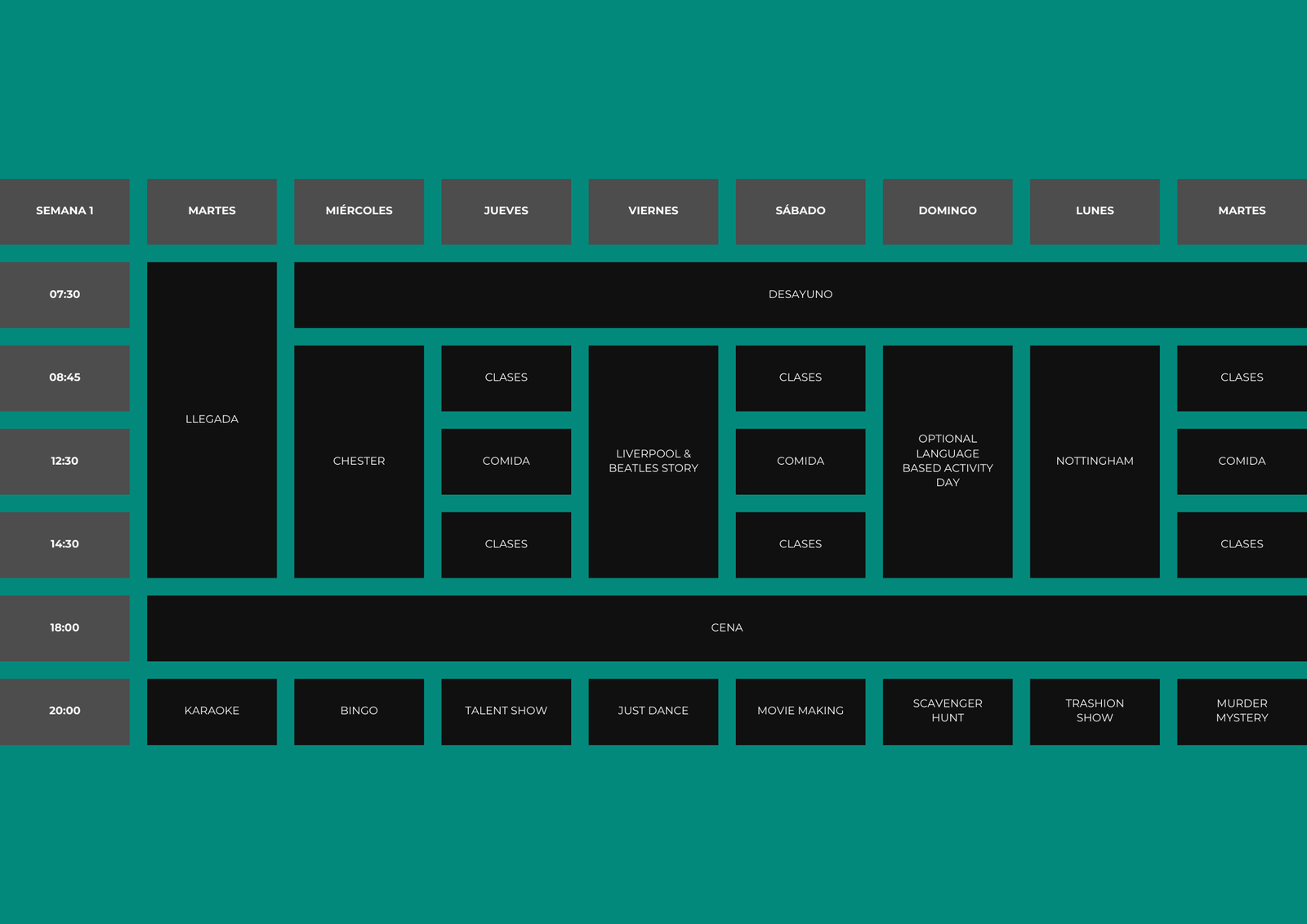Click the KARAOKE evening activity

coord(212,711)
